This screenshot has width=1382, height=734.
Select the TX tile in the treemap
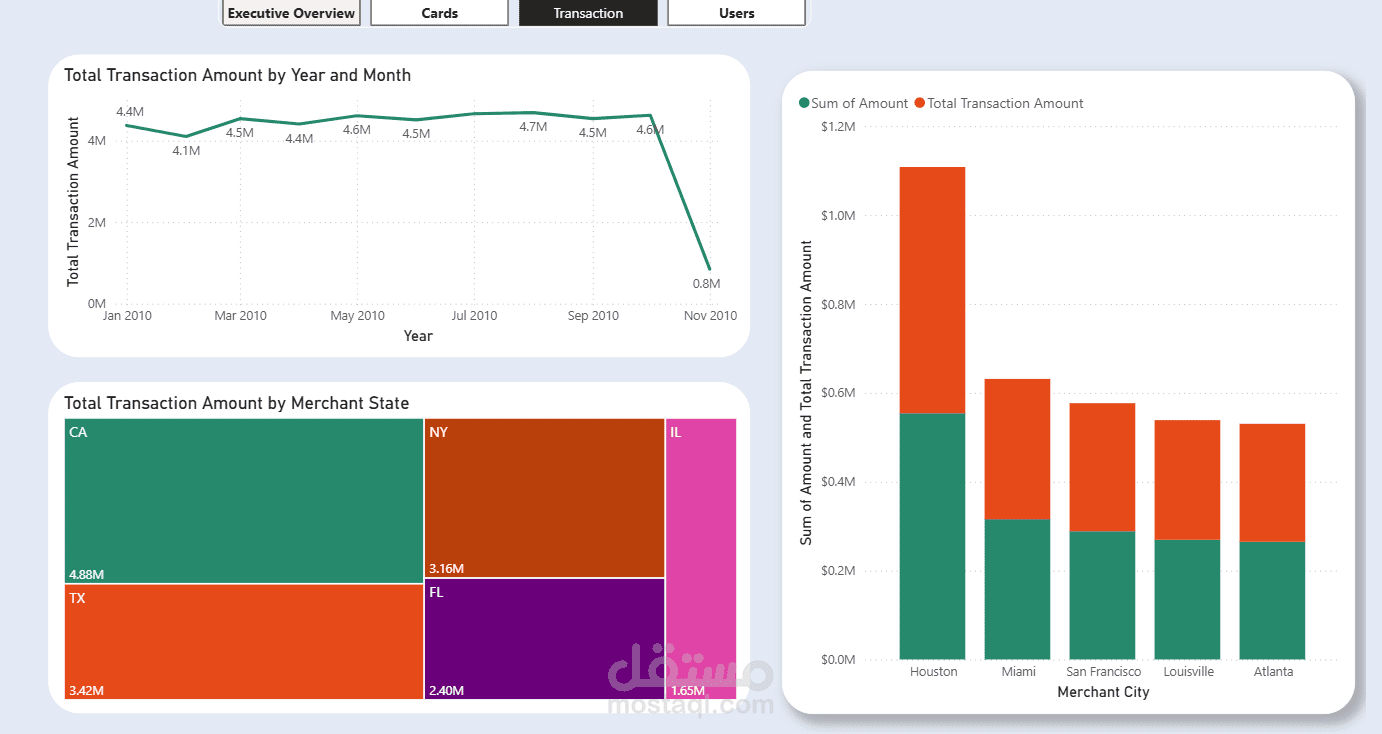(x=244, y=641)
